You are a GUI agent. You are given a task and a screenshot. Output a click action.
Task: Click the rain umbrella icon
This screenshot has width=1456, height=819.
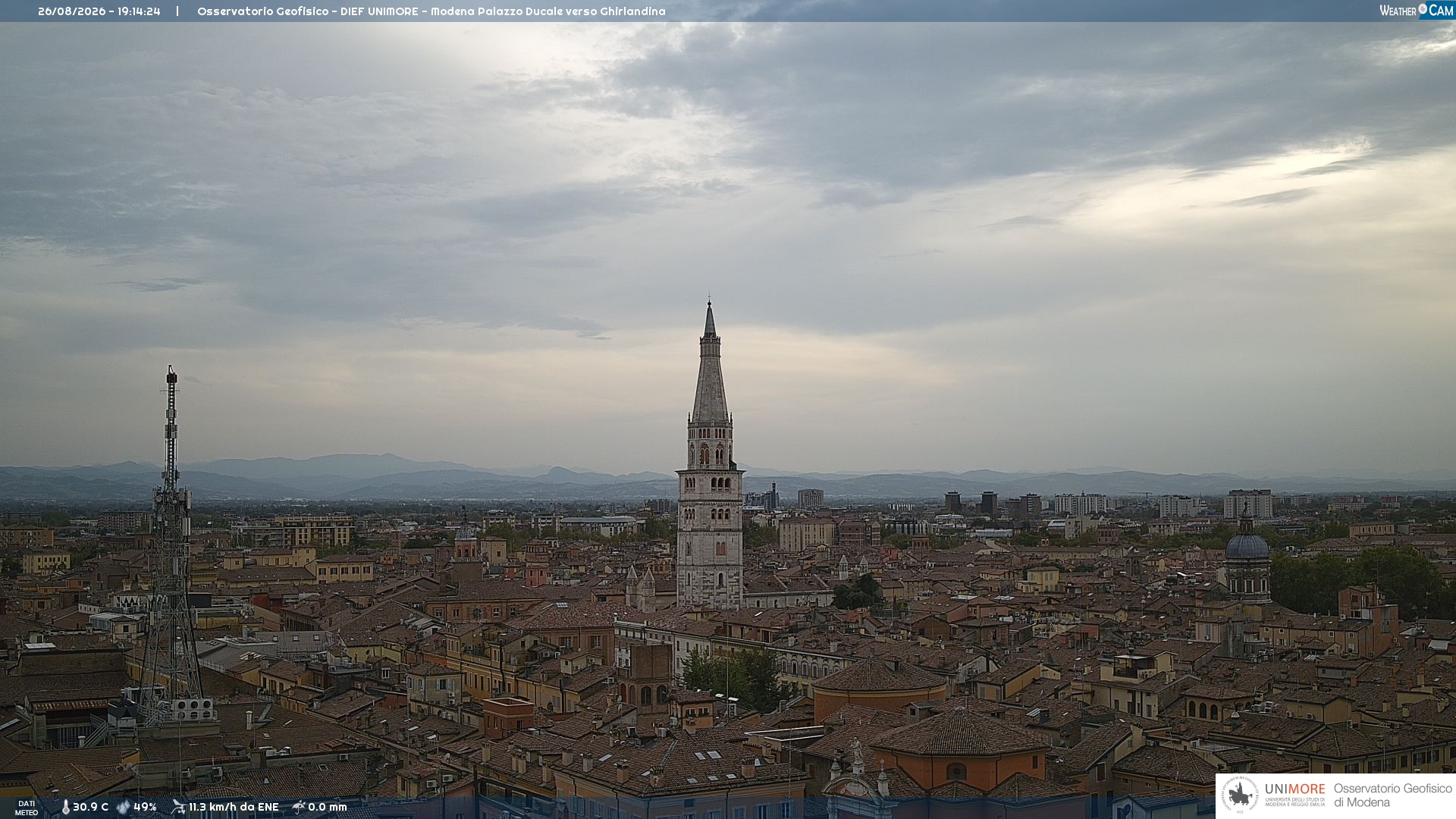coord(299,807)
